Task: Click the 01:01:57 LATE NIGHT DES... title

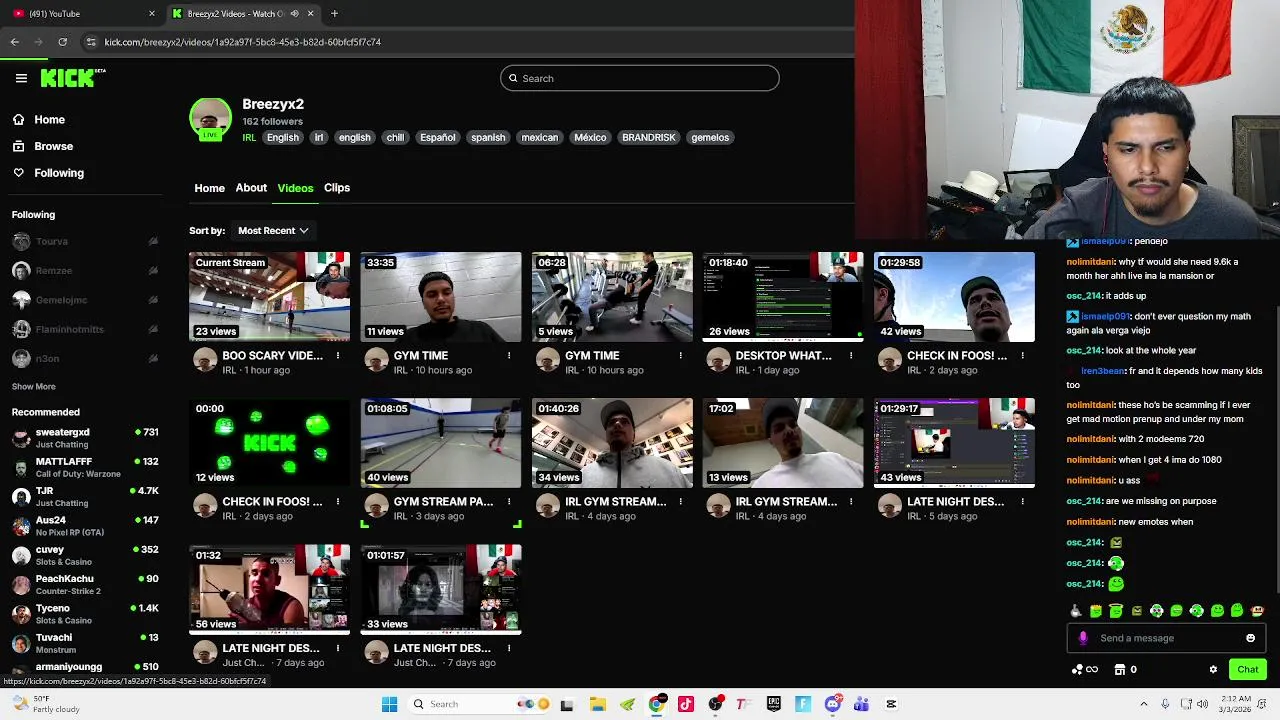Action: pyautogui.click(x=442, y=648)
